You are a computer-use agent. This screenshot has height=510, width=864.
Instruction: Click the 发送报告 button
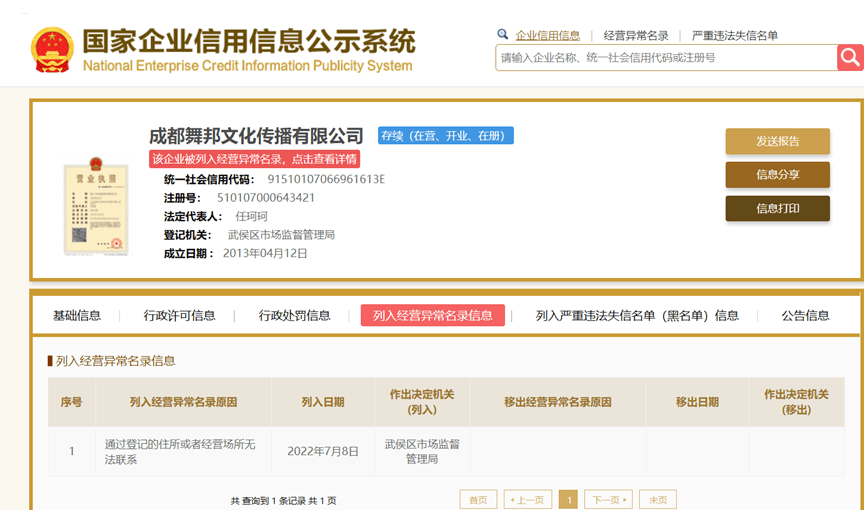(x=777, y=141)
